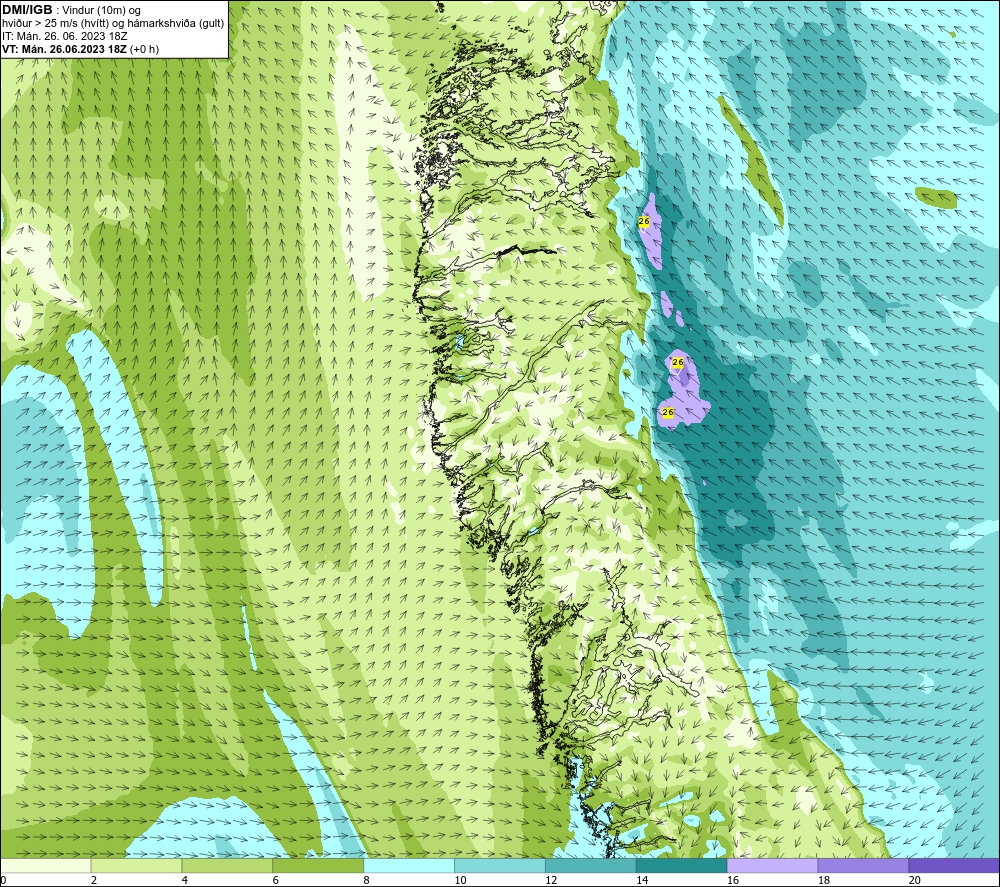Click the scale number 14
The width and height of the screenshot is (1000, 887).
pyautogui.click(x=642, y=880)
